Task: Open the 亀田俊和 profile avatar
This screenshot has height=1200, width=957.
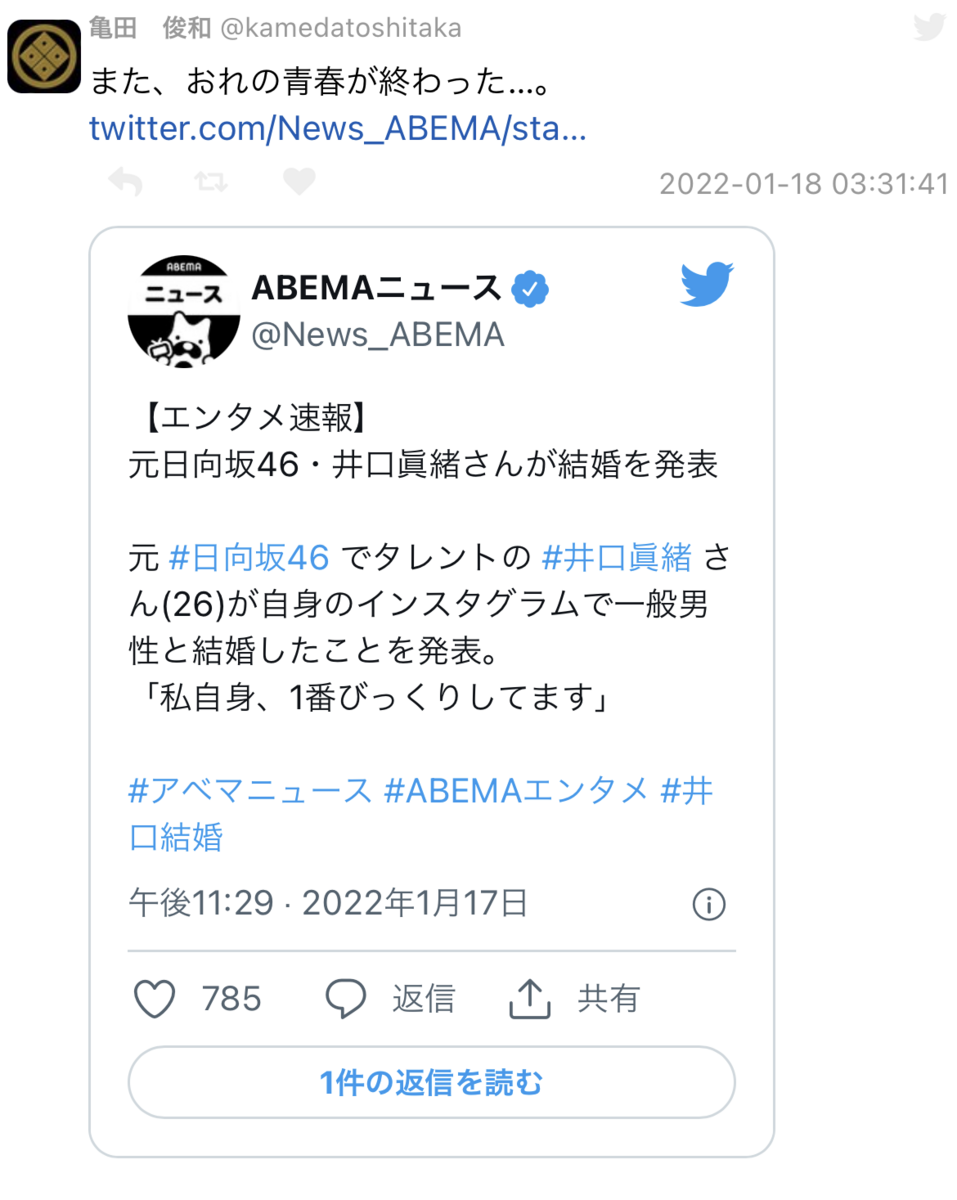Action: coord(44,57)
